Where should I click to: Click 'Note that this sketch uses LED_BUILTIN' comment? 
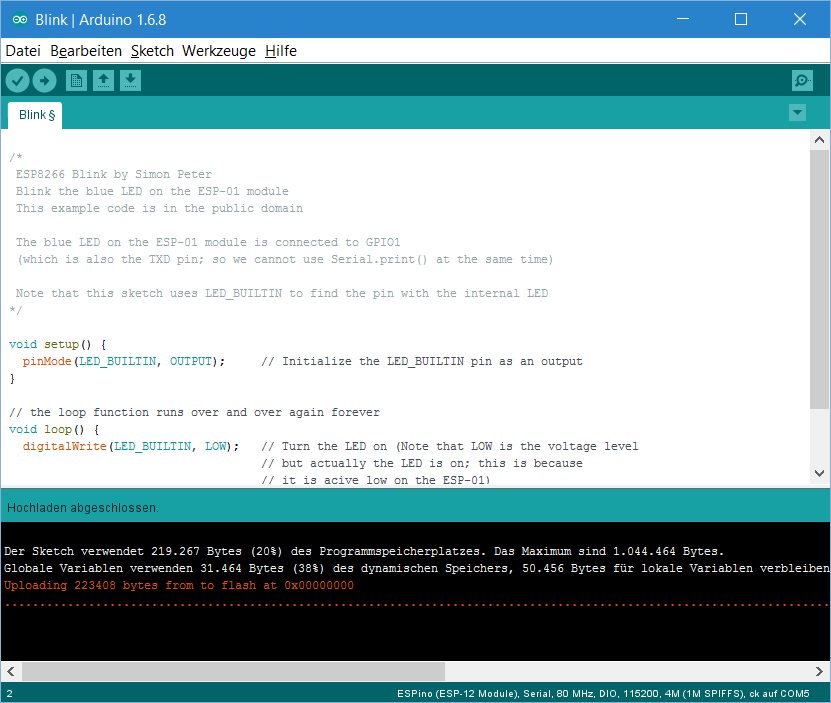point(281,293)
